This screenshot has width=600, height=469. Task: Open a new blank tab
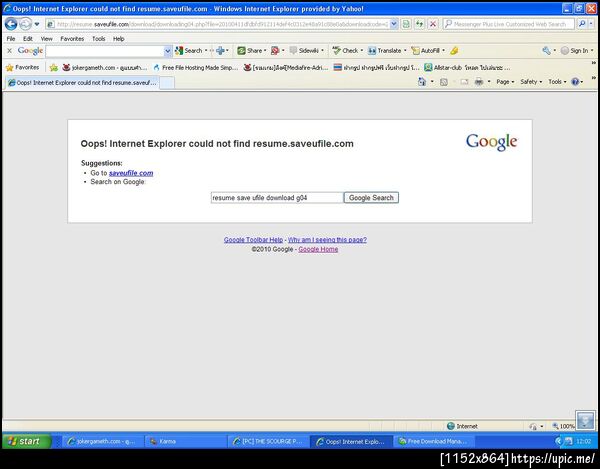coord(167,83)
